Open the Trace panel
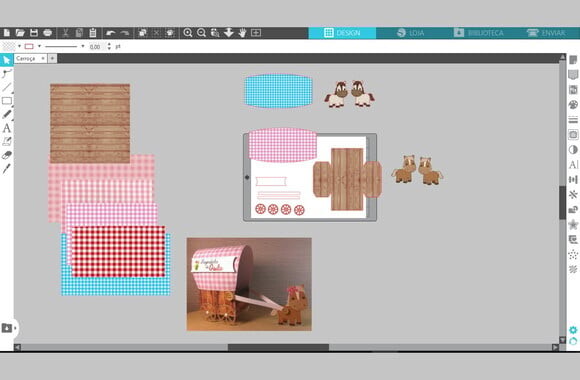This screenshot has height=380, width=580. [x=573, y=135]
